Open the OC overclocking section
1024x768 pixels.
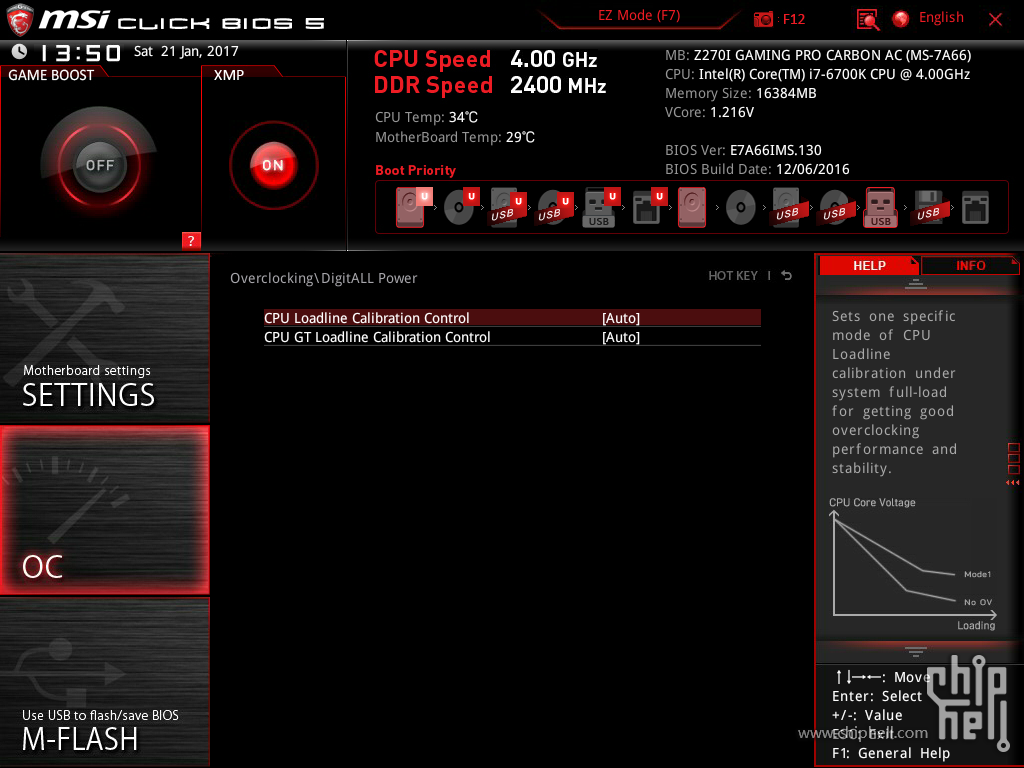(104, 510)
